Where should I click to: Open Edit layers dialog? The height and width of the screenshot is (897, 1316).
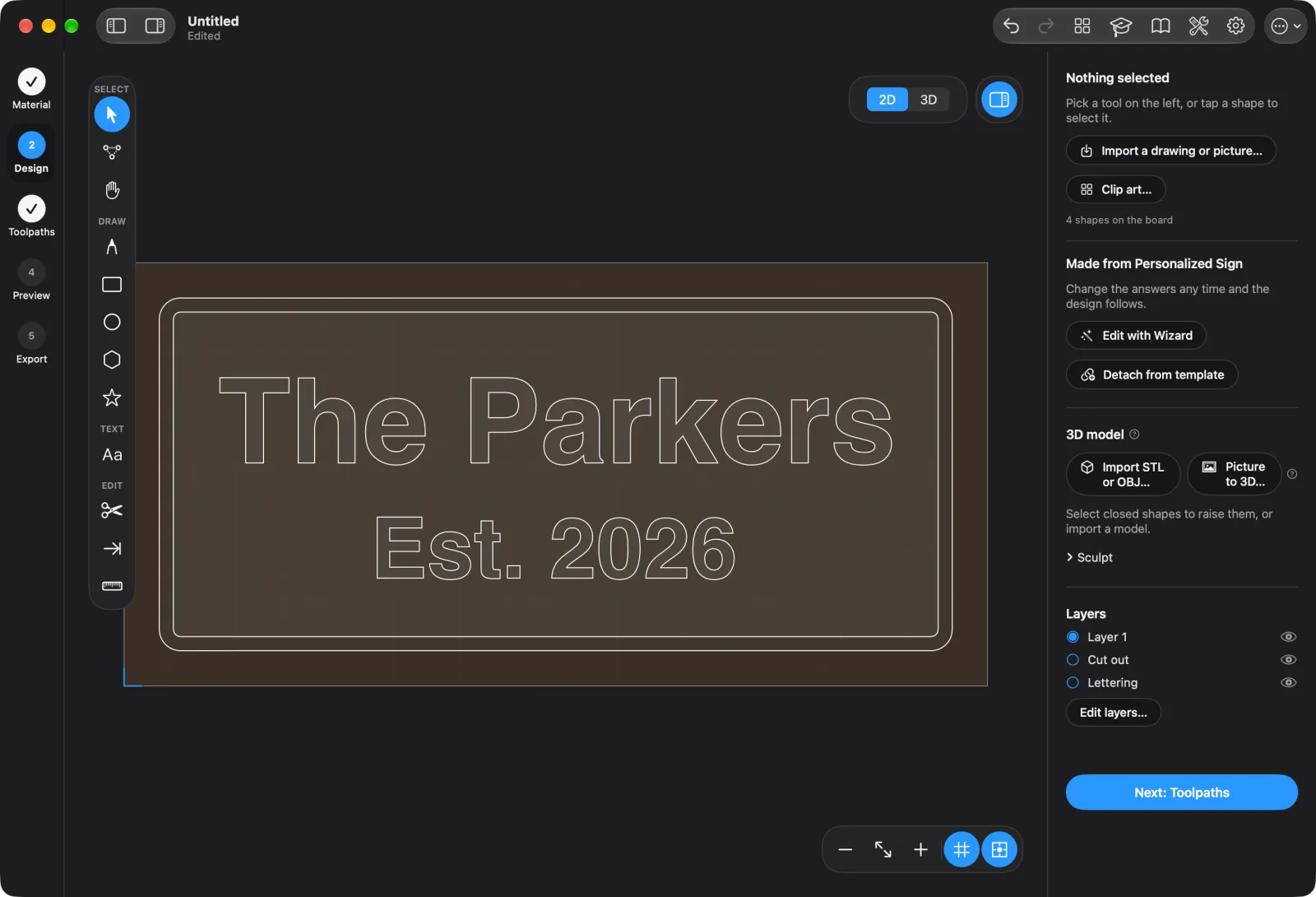[x=1114, y=713]
